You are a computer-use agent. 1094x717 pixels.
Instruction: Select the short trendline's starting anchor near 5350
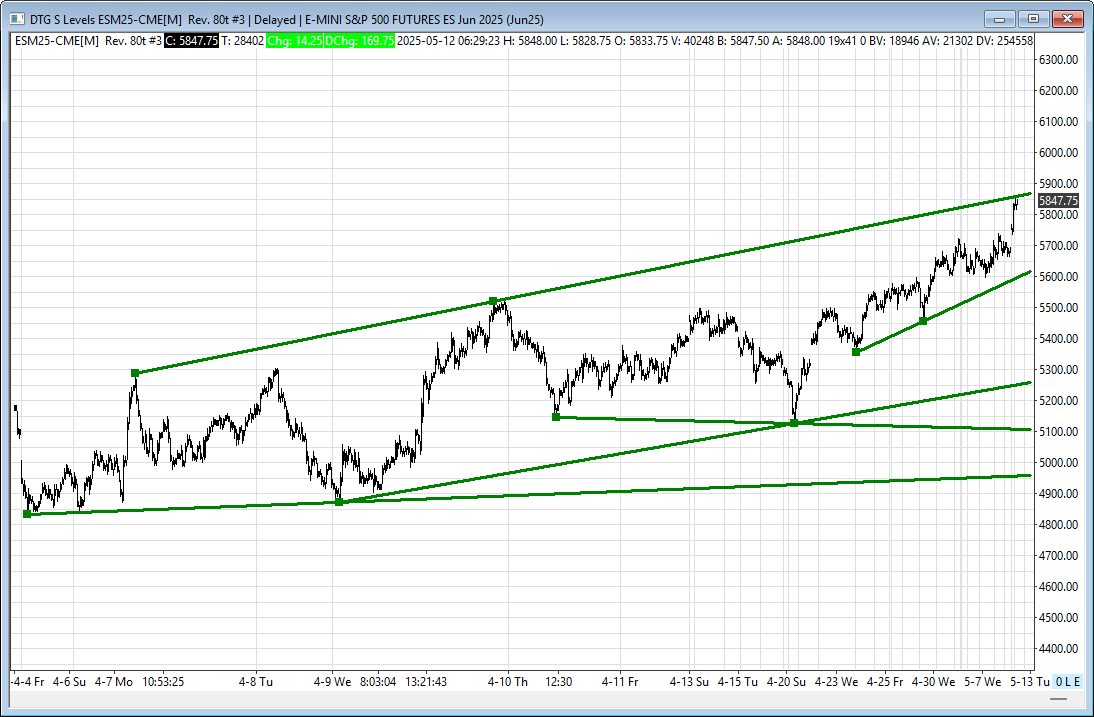pyautogui.click(x=856, y=352)
